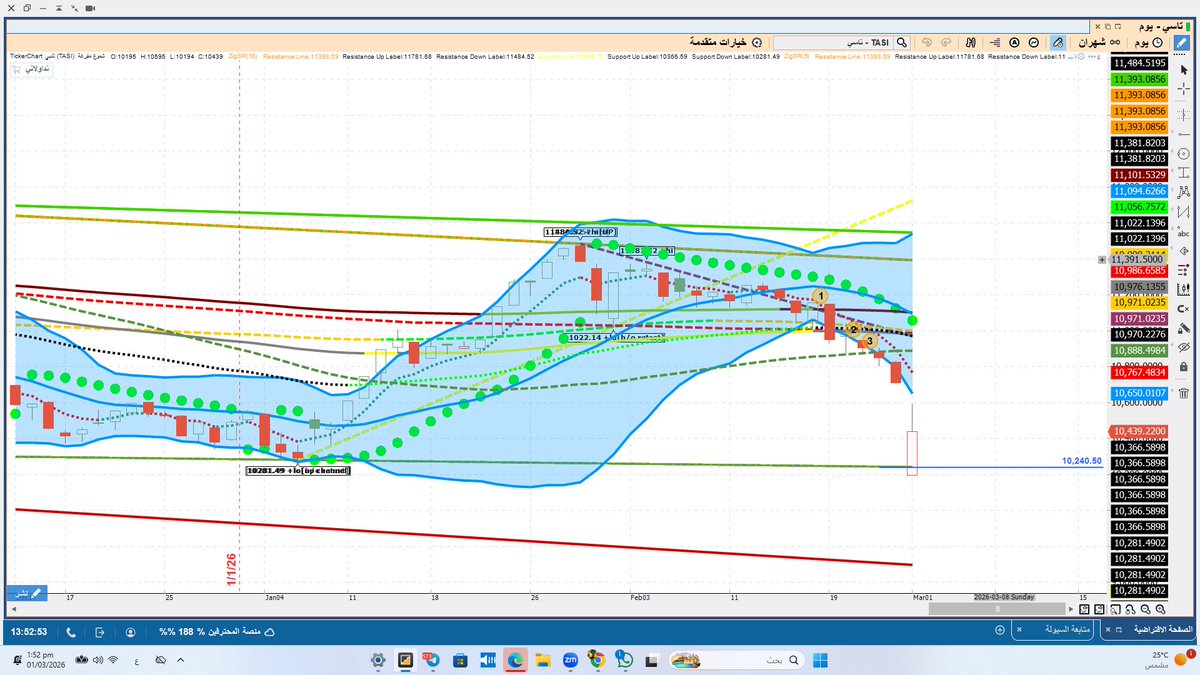Screen dimensions: 1200x675
Task: Click the 11,056.7572 green price label
Action: coord(1140,206)
